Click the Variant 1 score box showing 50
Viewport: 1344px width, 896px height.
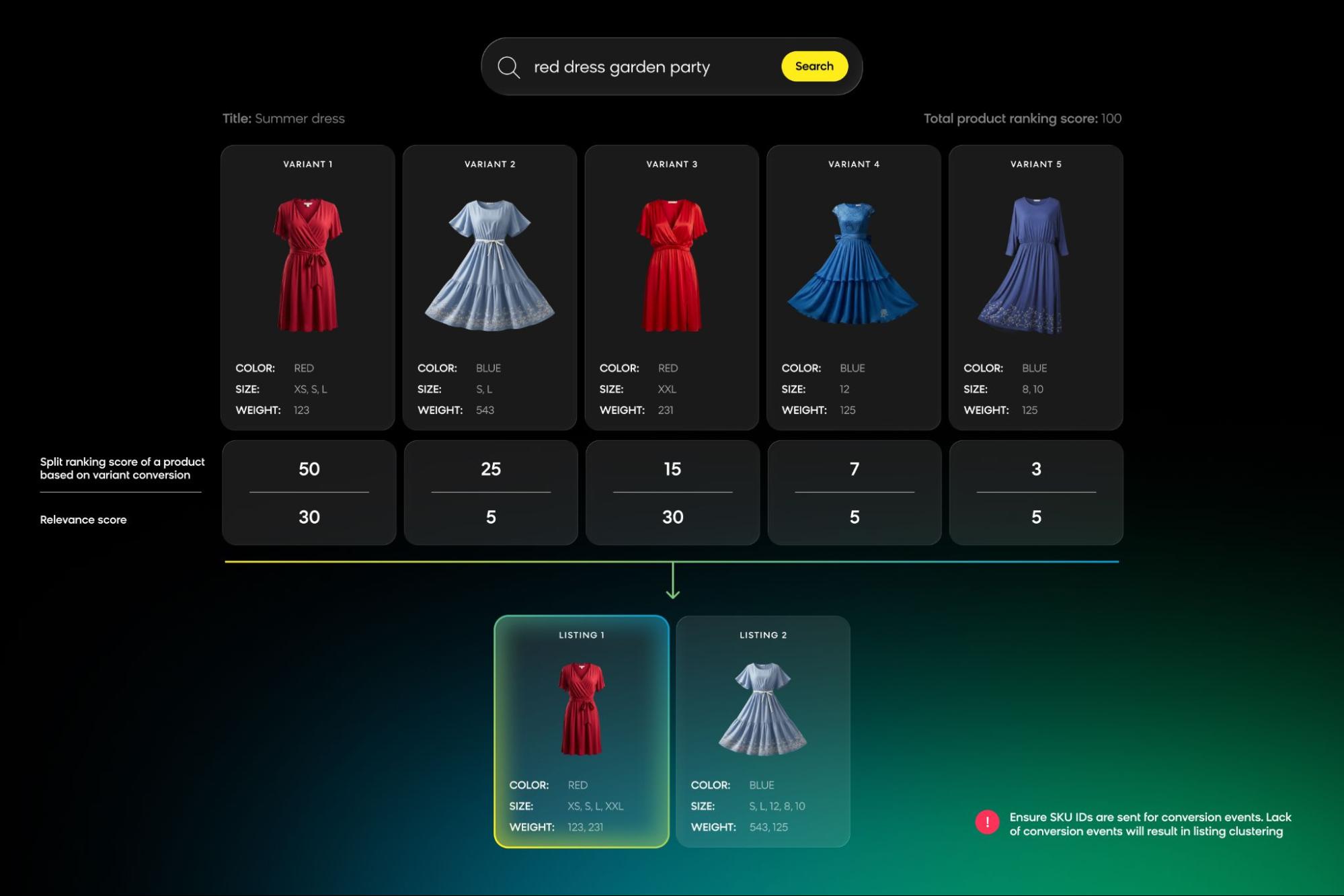click(x=309, y=492)
